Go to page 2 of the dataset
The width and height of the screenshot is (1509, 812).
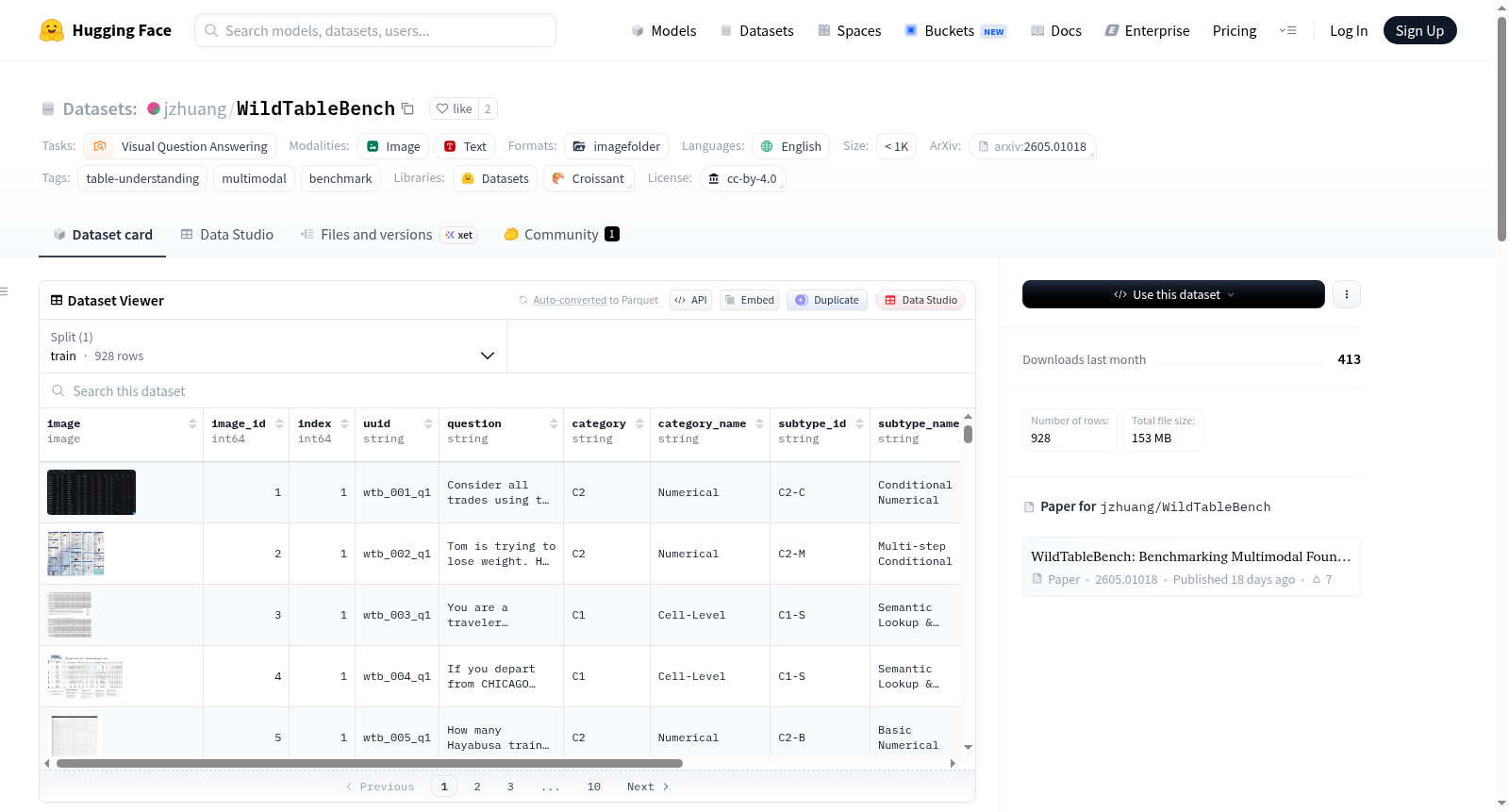tap(477, 787)
